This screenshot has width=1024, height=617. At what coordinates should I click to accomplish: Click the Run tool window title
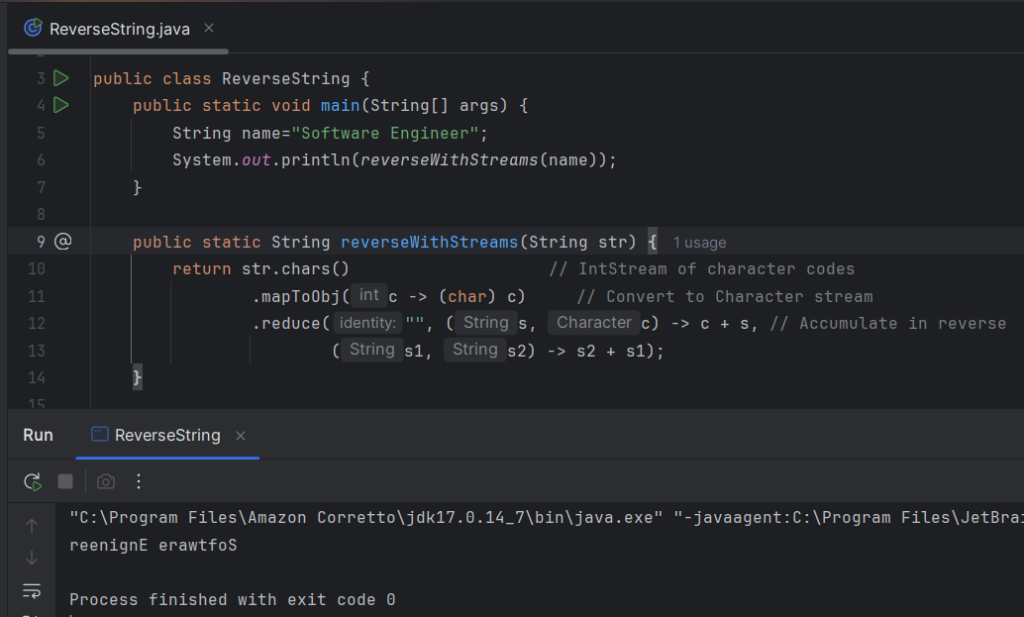[38, 435]
